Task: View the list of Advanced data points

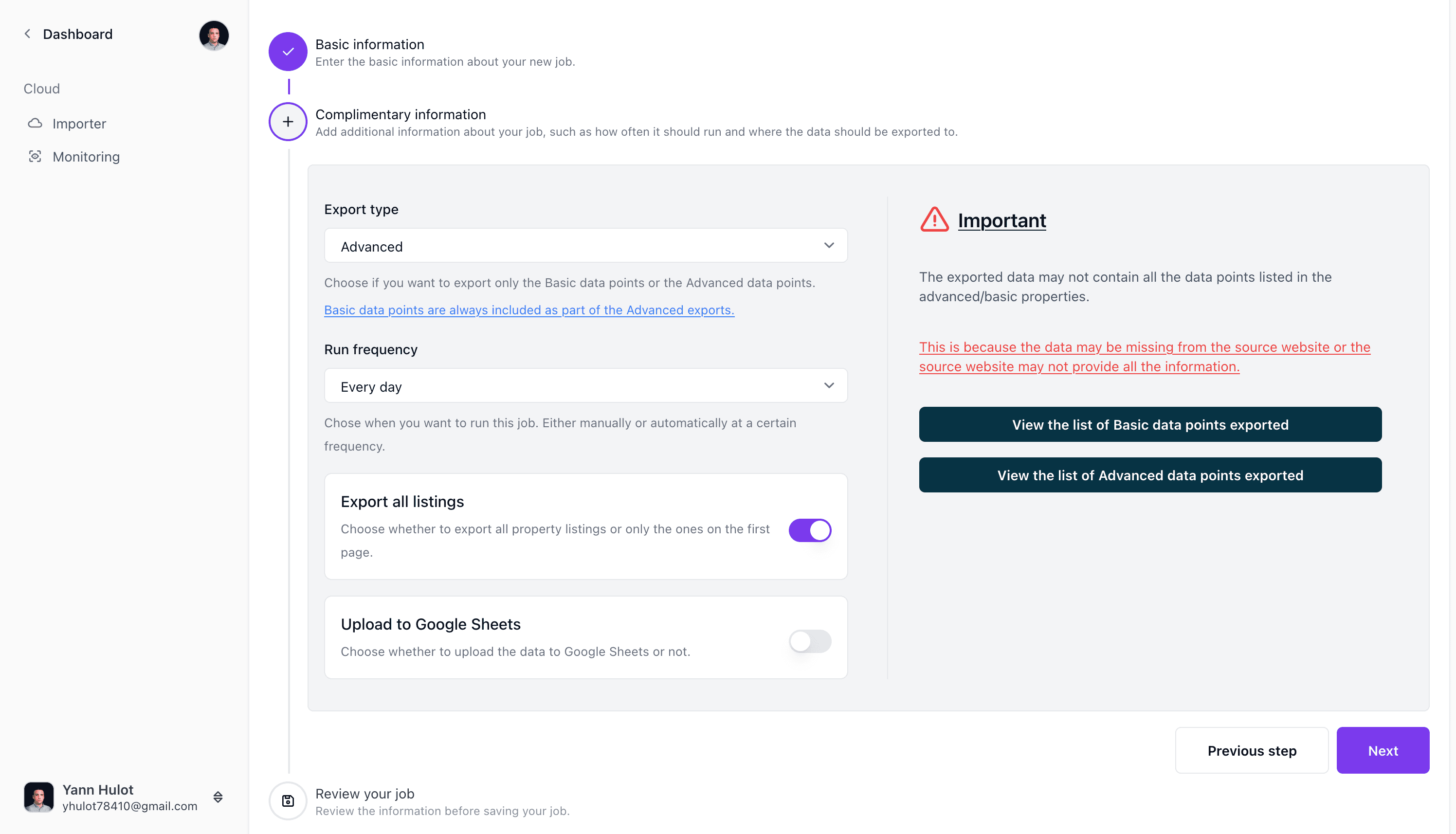Action: 1150,475
